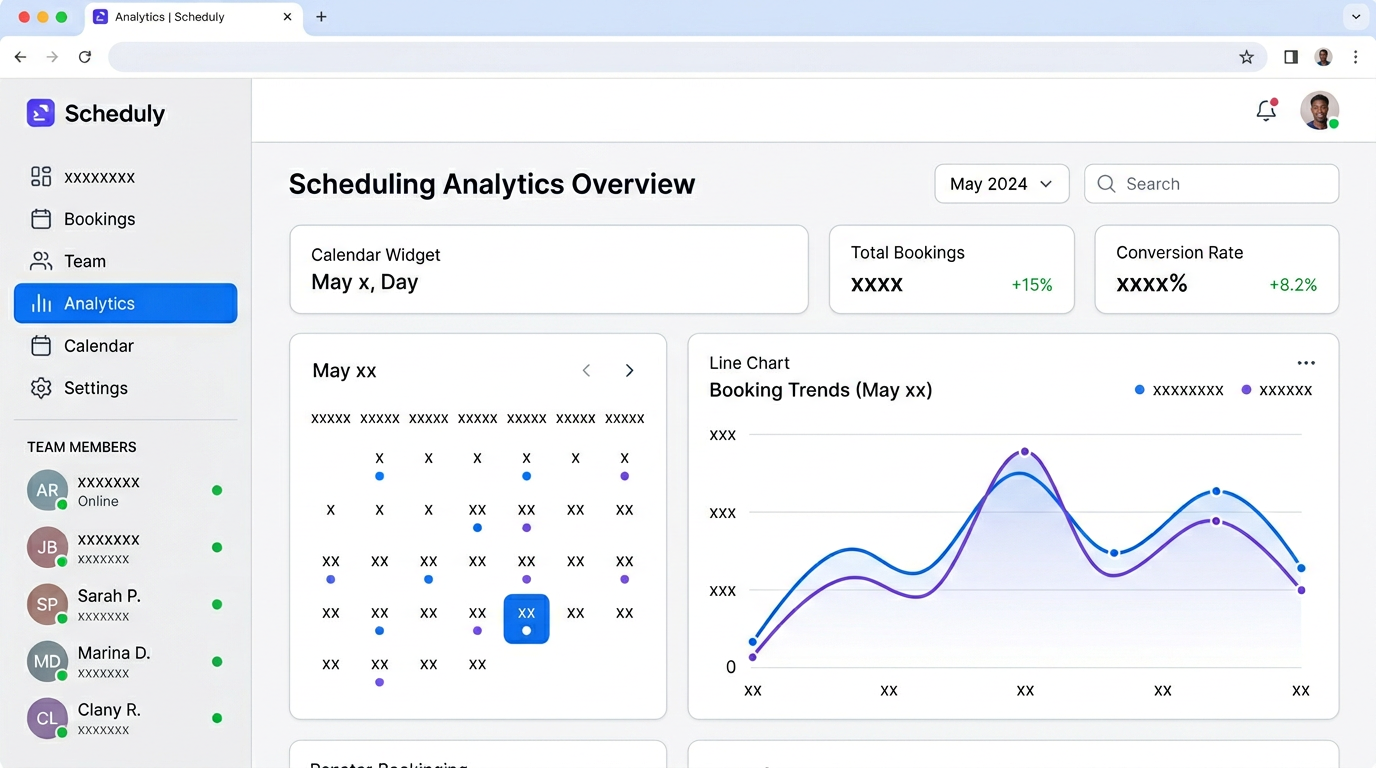Go to previous month with left chevron
Screen dimensions: 1376x768
(x=586, y=370)
